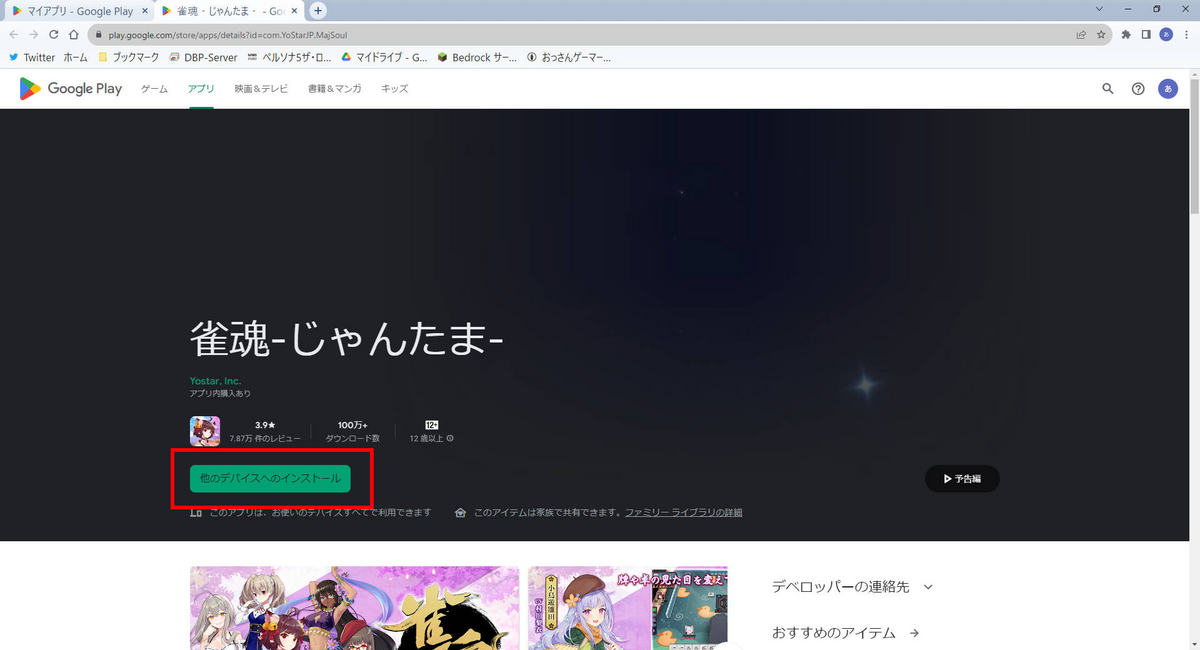
Task: Open Twitter bookmark
Action: (x=32, y=58)
